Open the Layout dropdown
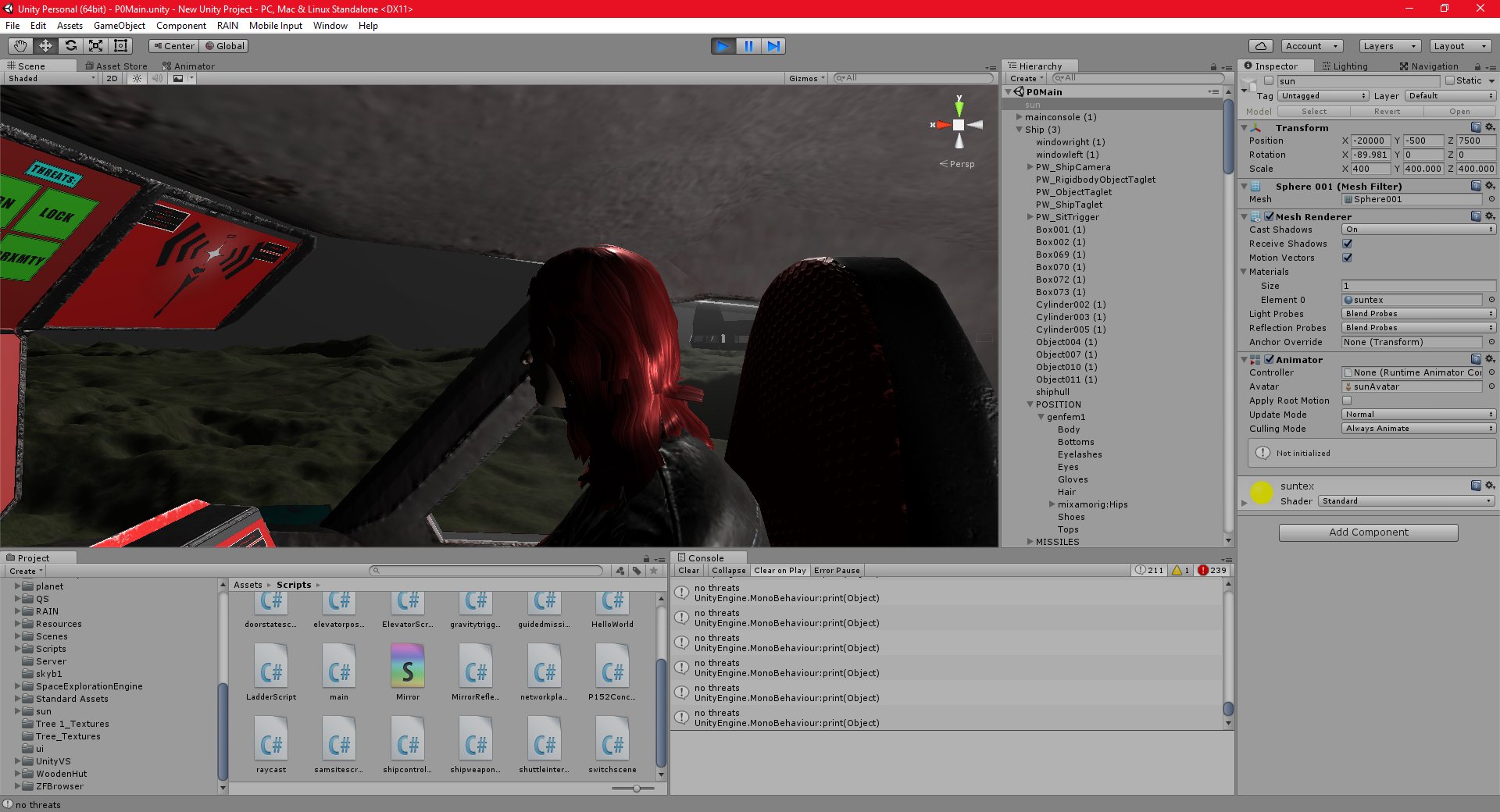The image size is (1500, 812). tap(1460, 46)
